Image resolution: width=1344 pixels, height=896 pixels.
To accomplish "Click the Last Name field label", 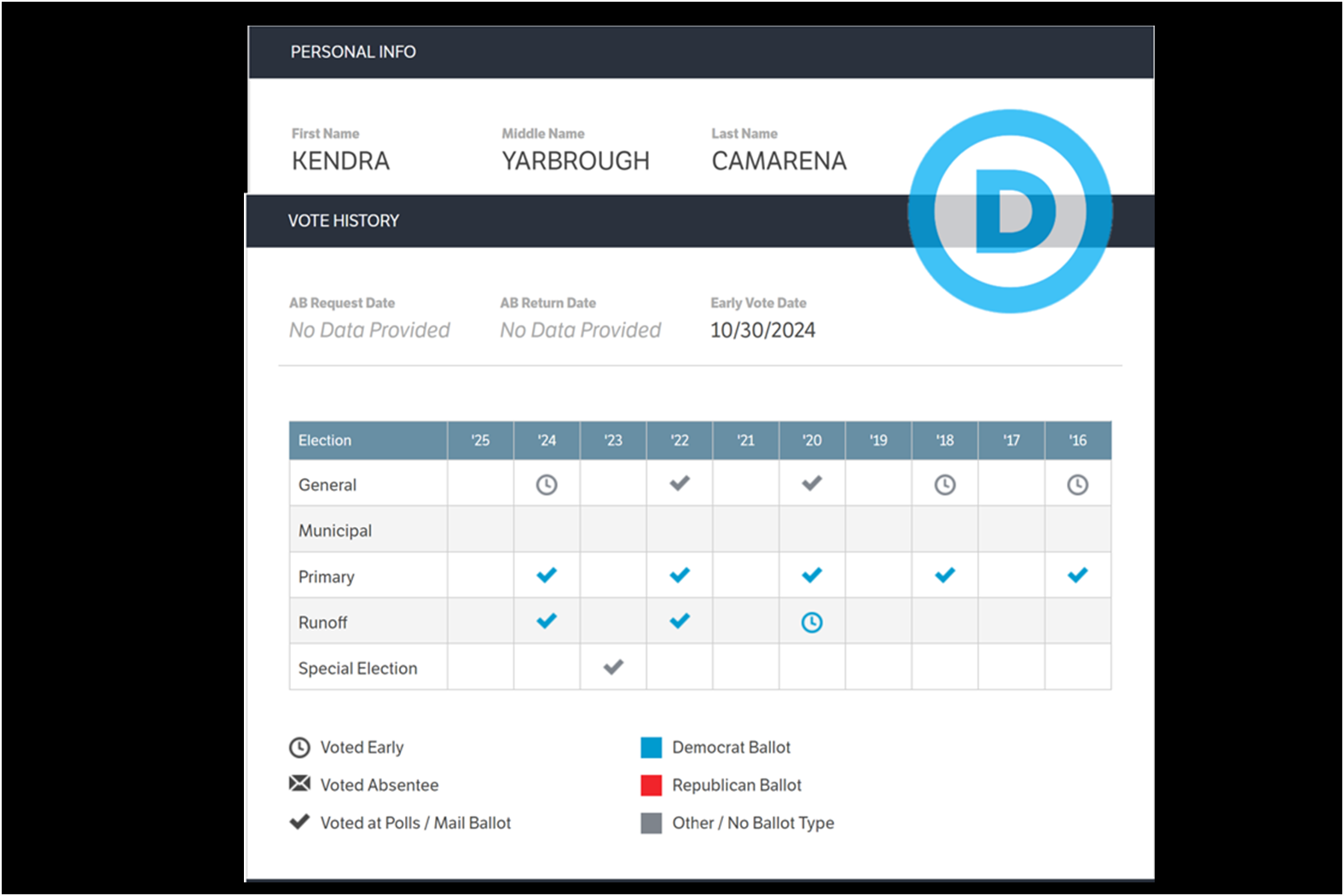I will (x=744, y=134).
